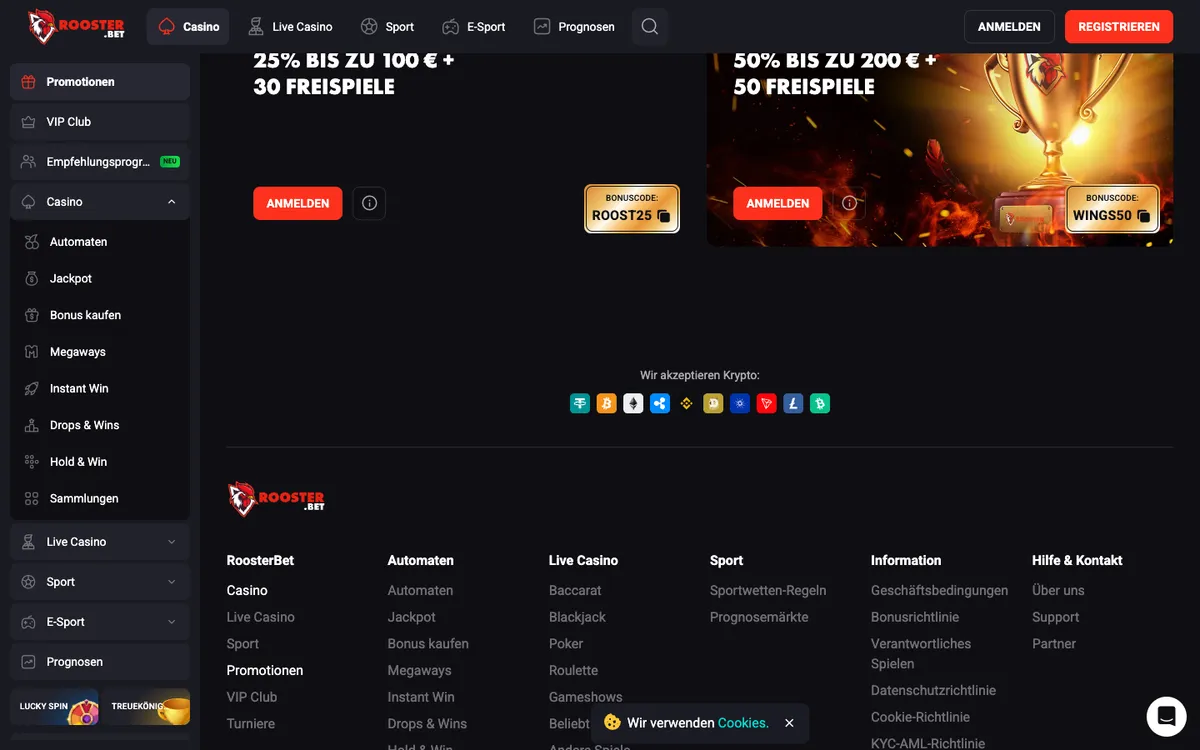The width and height of the screenshot is (1200, 750).
Task: Open the Lucky Spin banner
Action: point(54,707)
